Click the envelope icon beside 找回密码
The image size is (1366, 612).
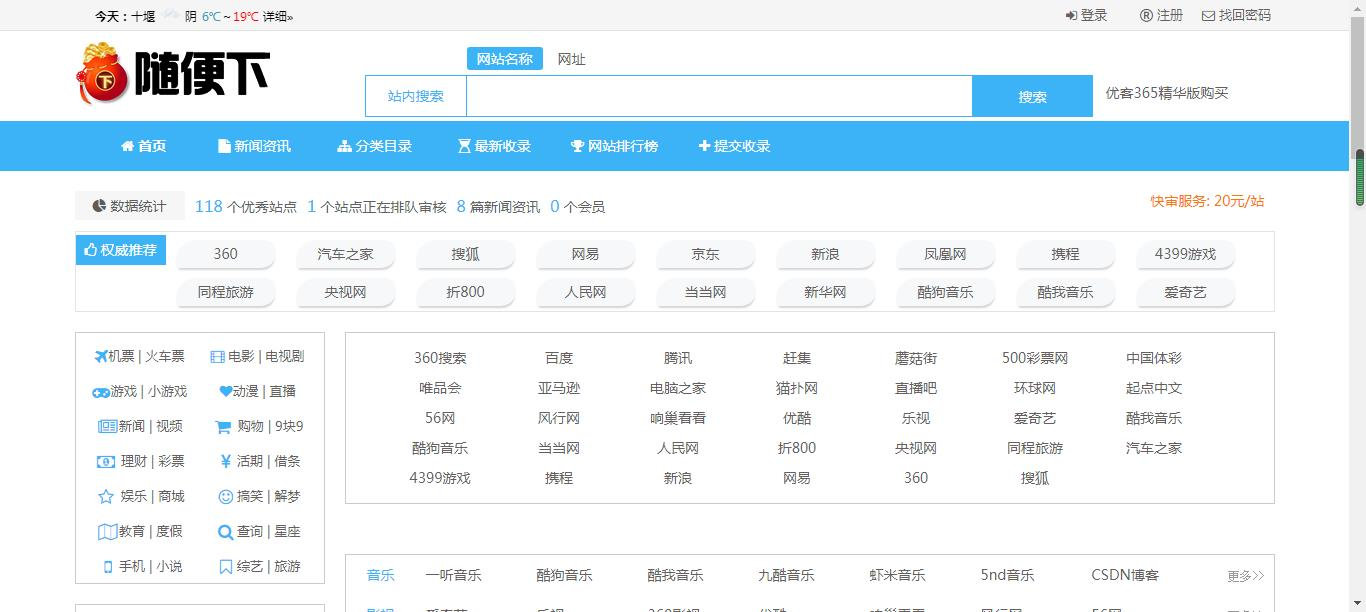click(x=1208, y=16)
